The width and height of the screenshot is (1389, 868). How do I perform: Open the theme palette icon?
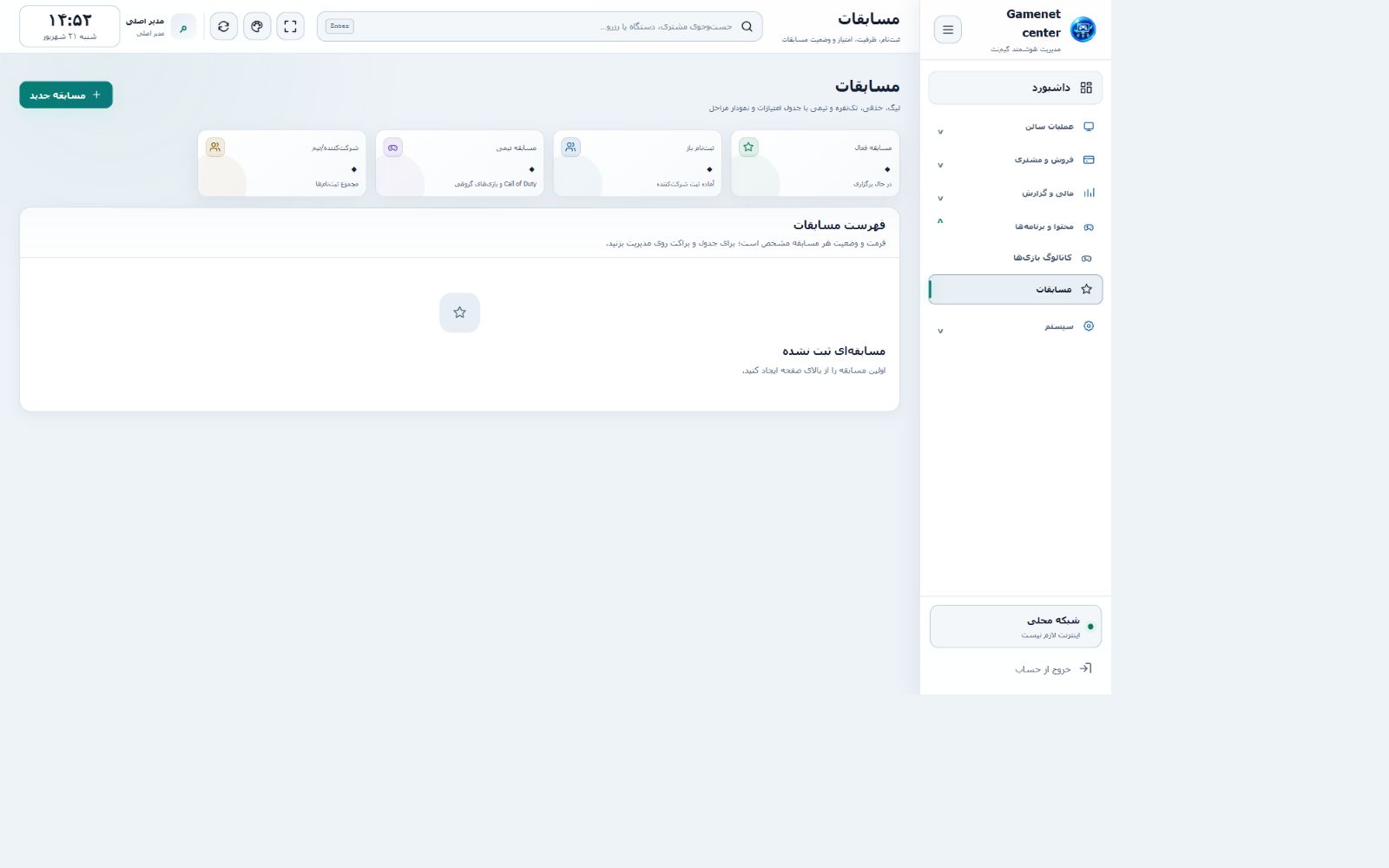[257, 26]
